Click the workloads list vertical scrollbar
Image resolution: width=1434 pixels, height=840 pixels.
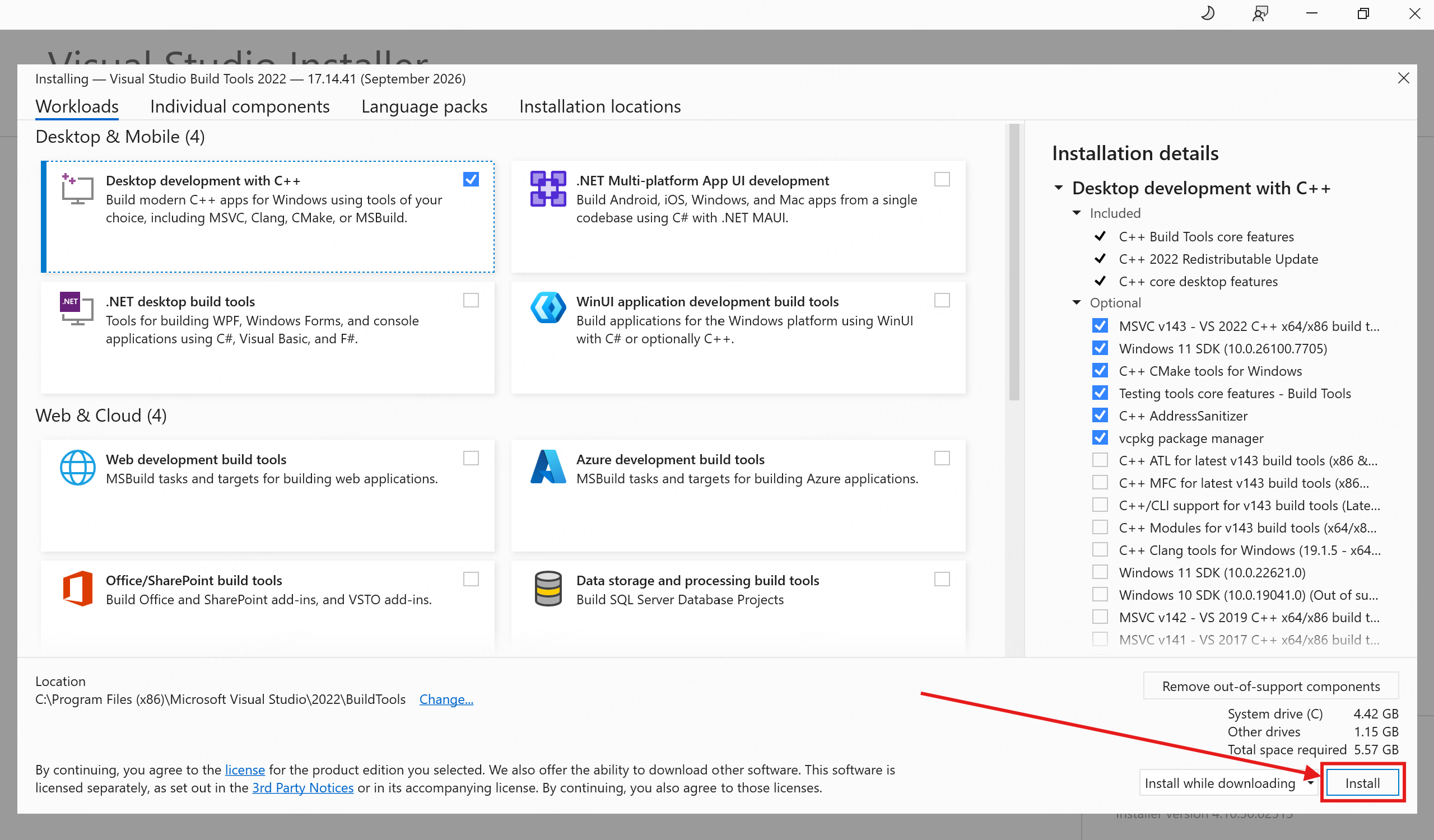pyautogui.click(x=1013, y=263)
